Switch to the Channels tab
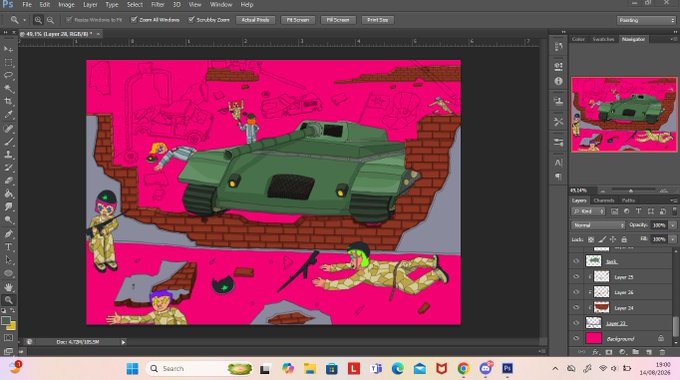680x380 pixels. coord(604,200)
